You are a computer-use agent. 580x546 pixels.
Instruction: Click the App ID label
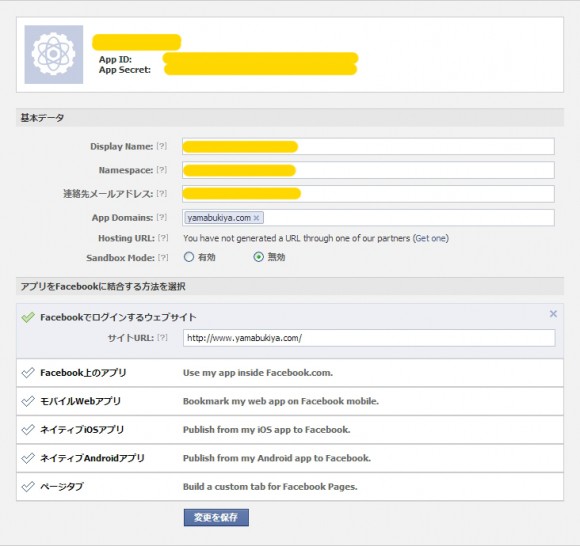click(115, 59)
